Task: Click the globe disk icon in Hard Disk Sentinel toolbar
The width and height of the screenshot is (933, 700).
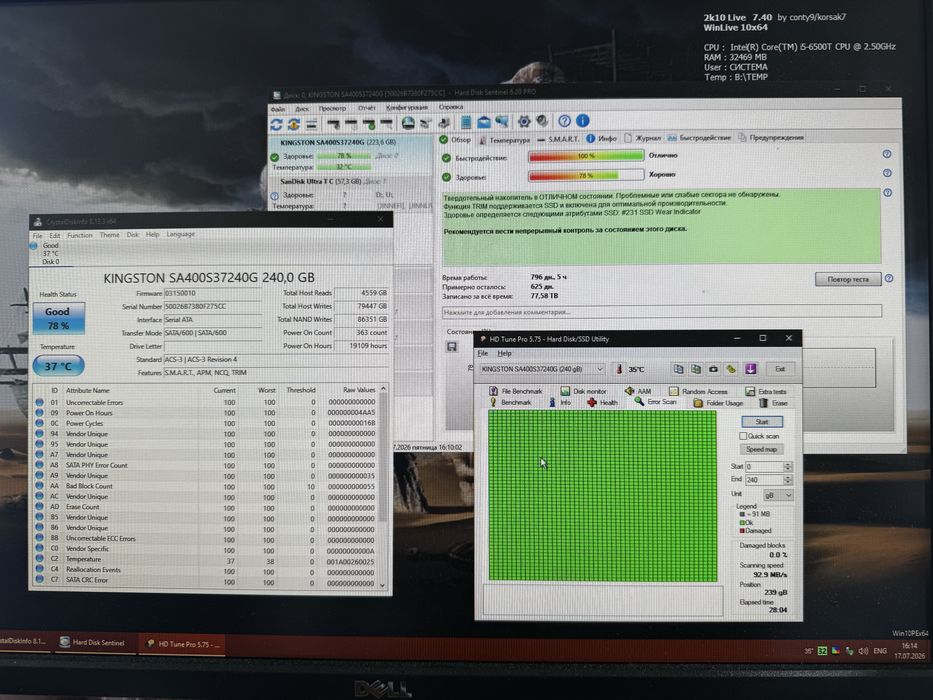Action: pyautogui.click(x=408, y=123)
